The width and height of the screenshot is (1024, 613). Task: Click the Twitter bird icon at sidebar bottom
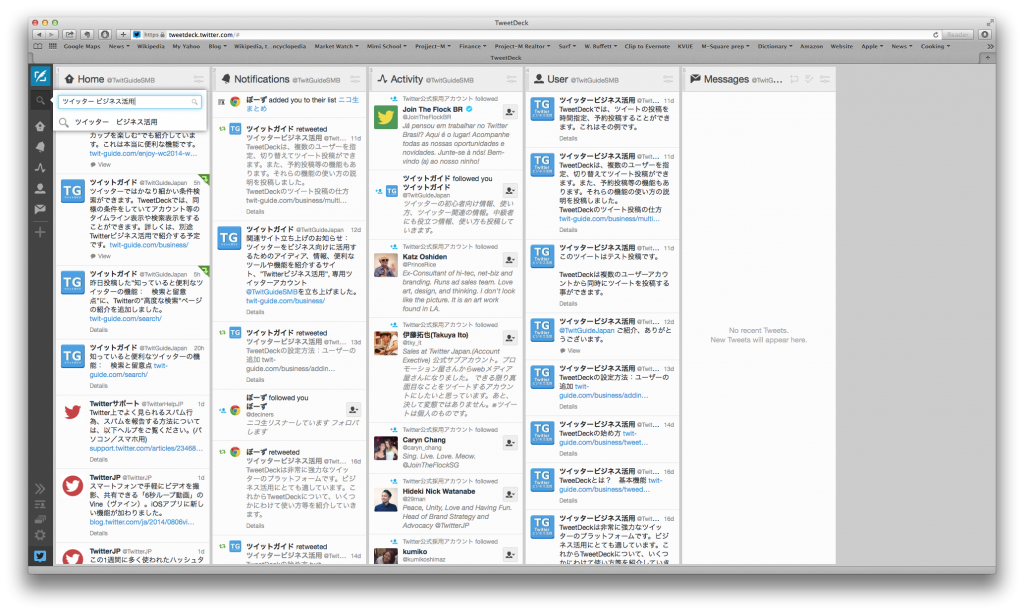coord(40,556)
